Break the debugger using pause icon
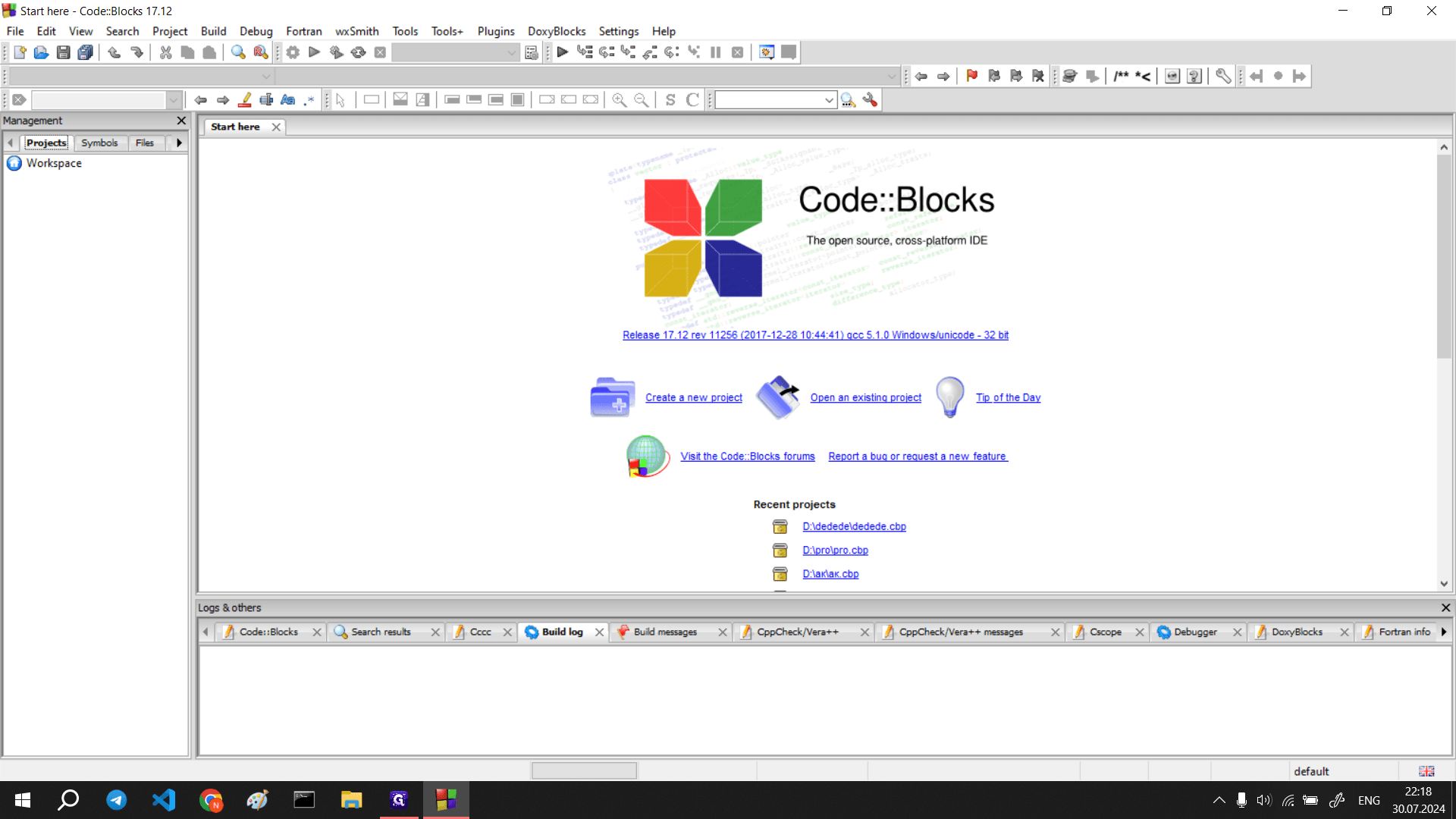The image size is (1456, 819). tap(715, 52)
